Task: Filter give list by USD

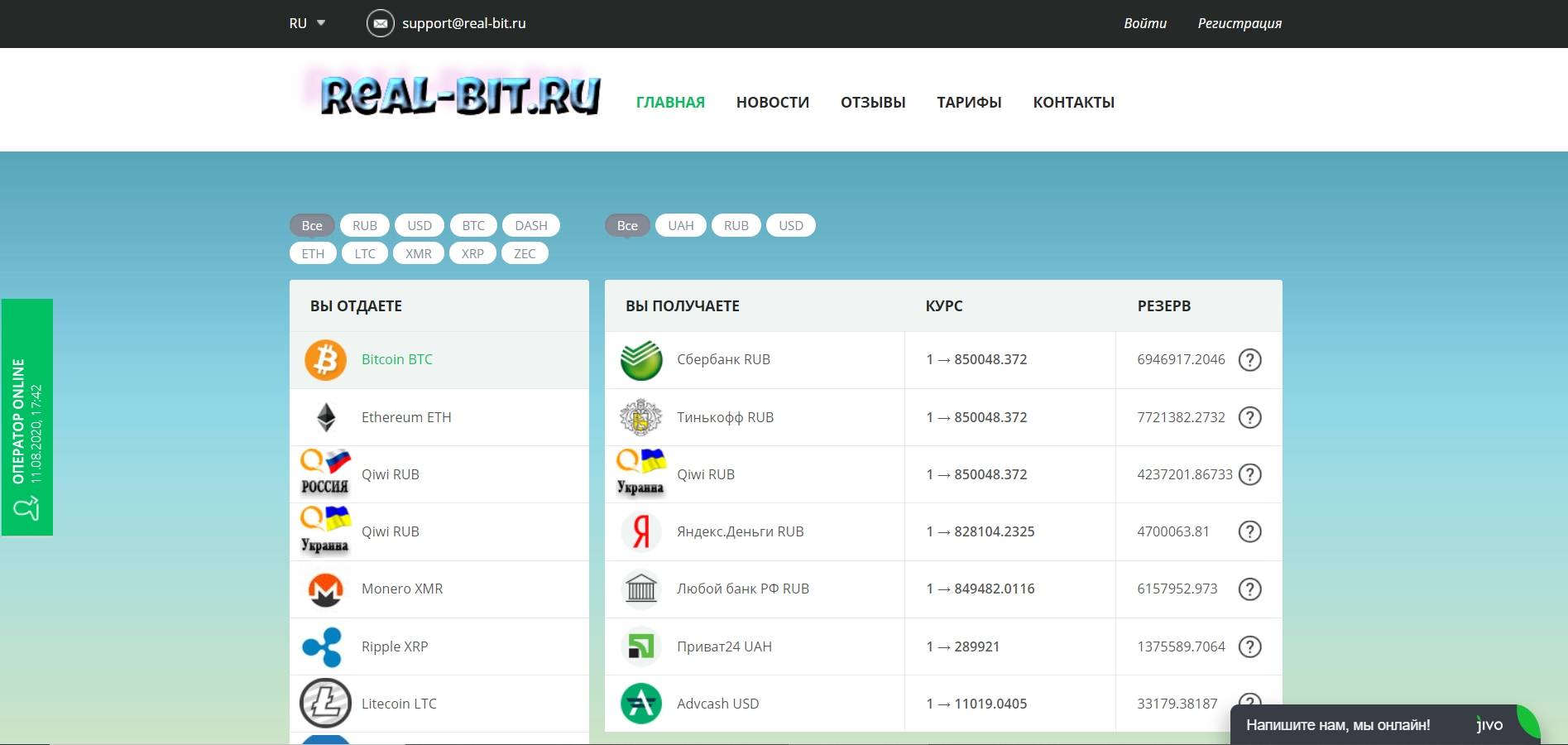Action: [x=420, y=225]
